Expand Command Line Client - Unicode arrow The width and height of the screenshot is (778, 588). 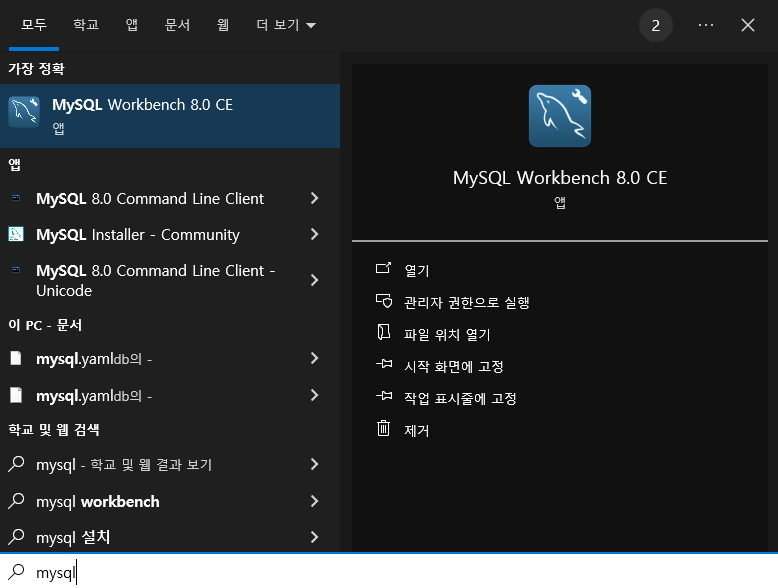(314, 280)
